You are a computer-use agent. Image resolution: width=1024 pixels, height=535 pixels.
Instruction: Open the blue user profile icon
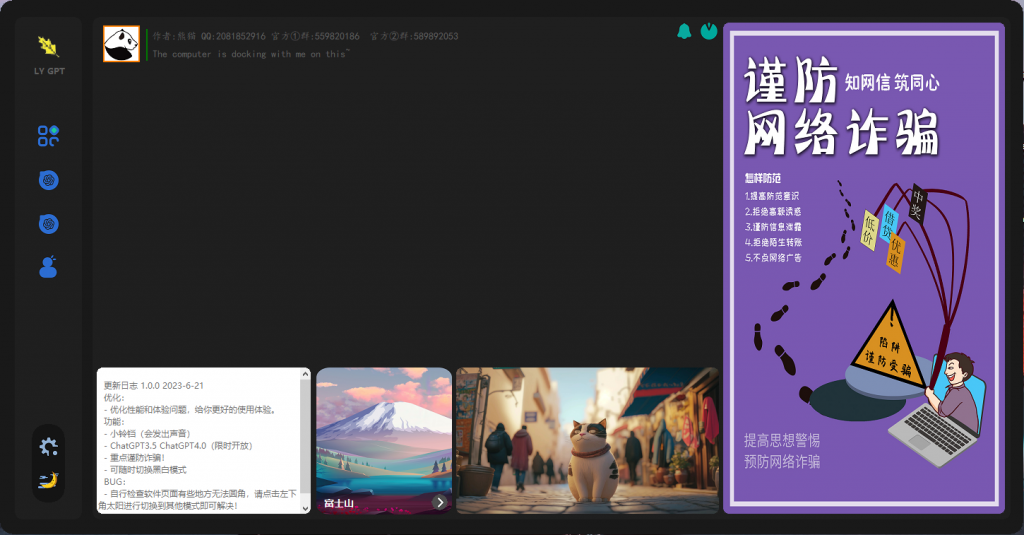pos(48,267)
